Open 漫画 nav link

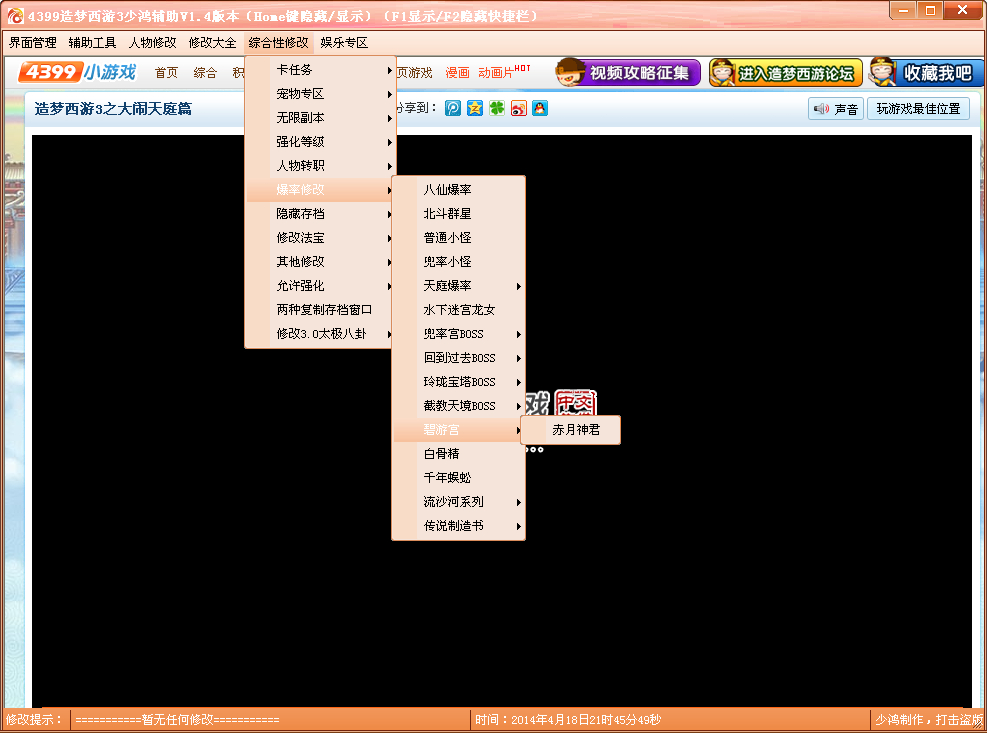pos(458,72)
